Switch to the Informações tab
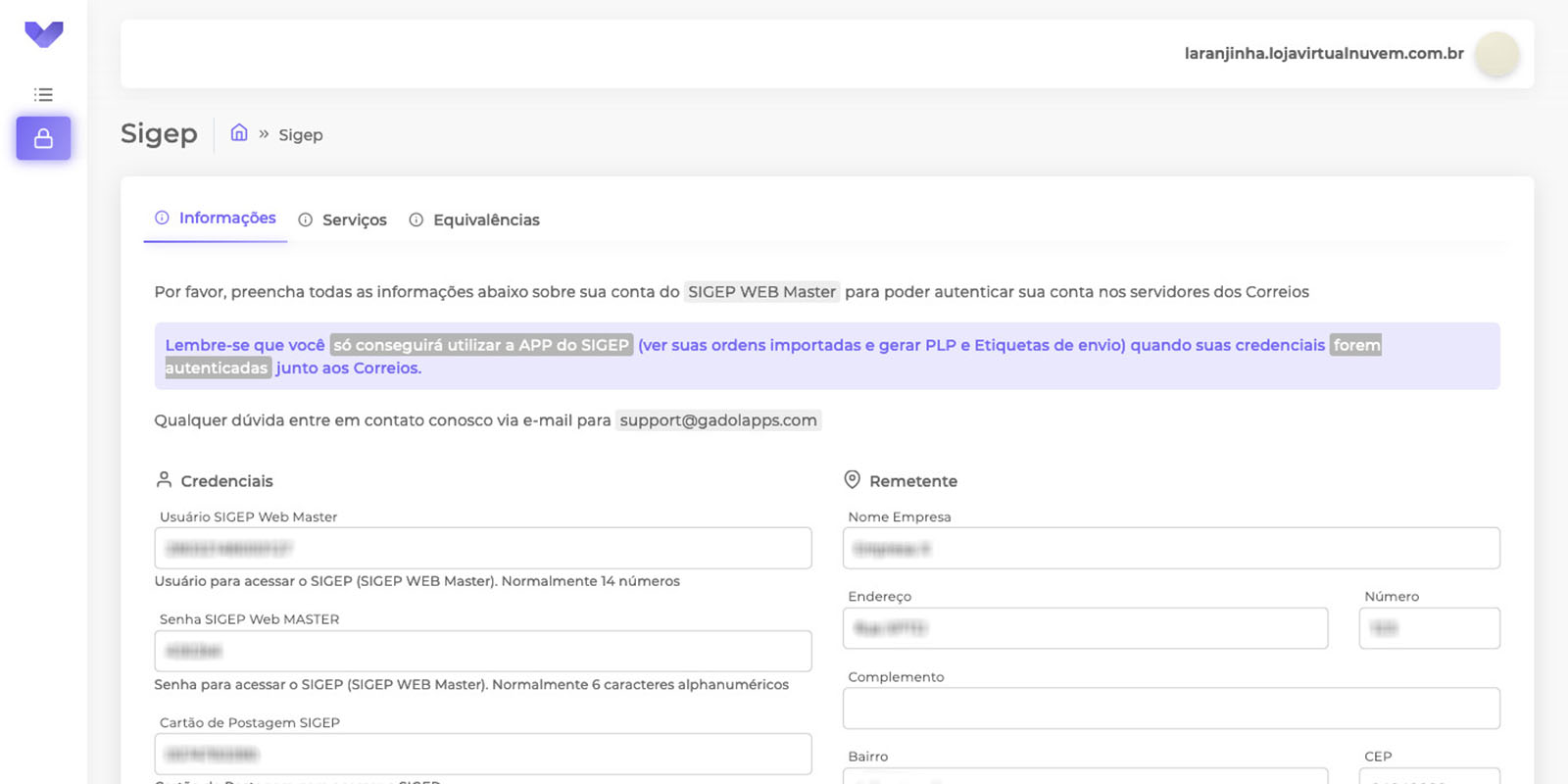The height and width of the screenshot is (784, 1568). pos(216,218)
